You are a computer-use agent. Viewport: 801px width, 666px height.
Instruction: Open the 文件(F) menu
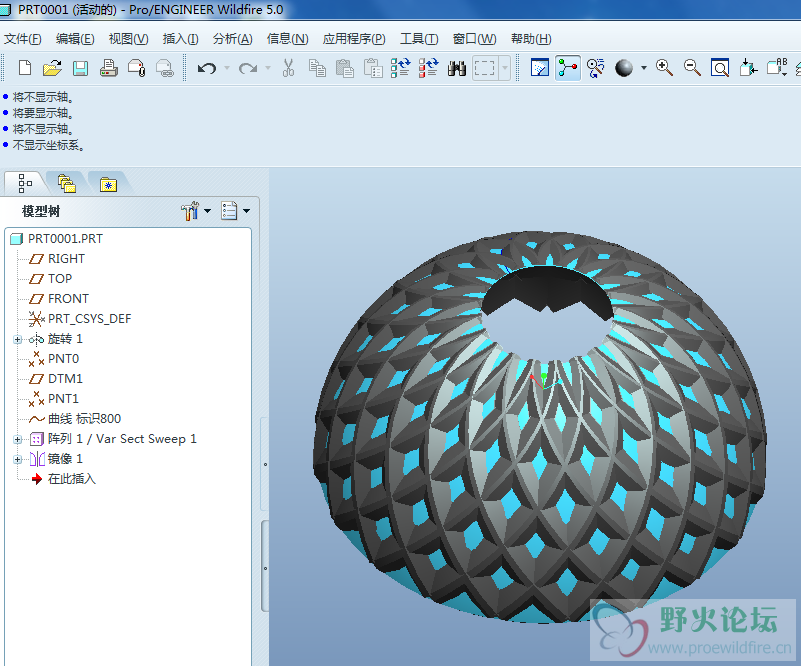click(x=22, y=39)
